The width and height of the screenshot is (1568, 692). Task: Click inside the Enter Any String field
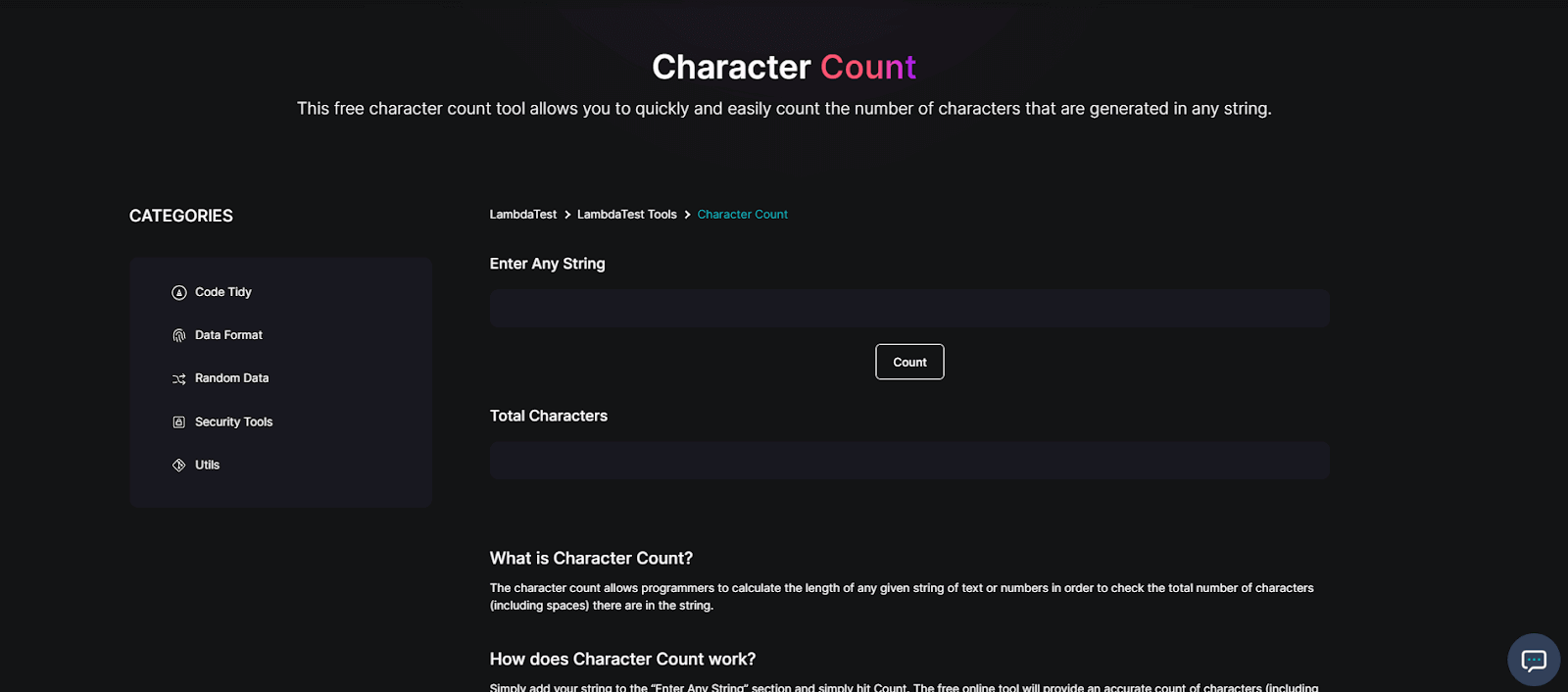pos(908,308)
